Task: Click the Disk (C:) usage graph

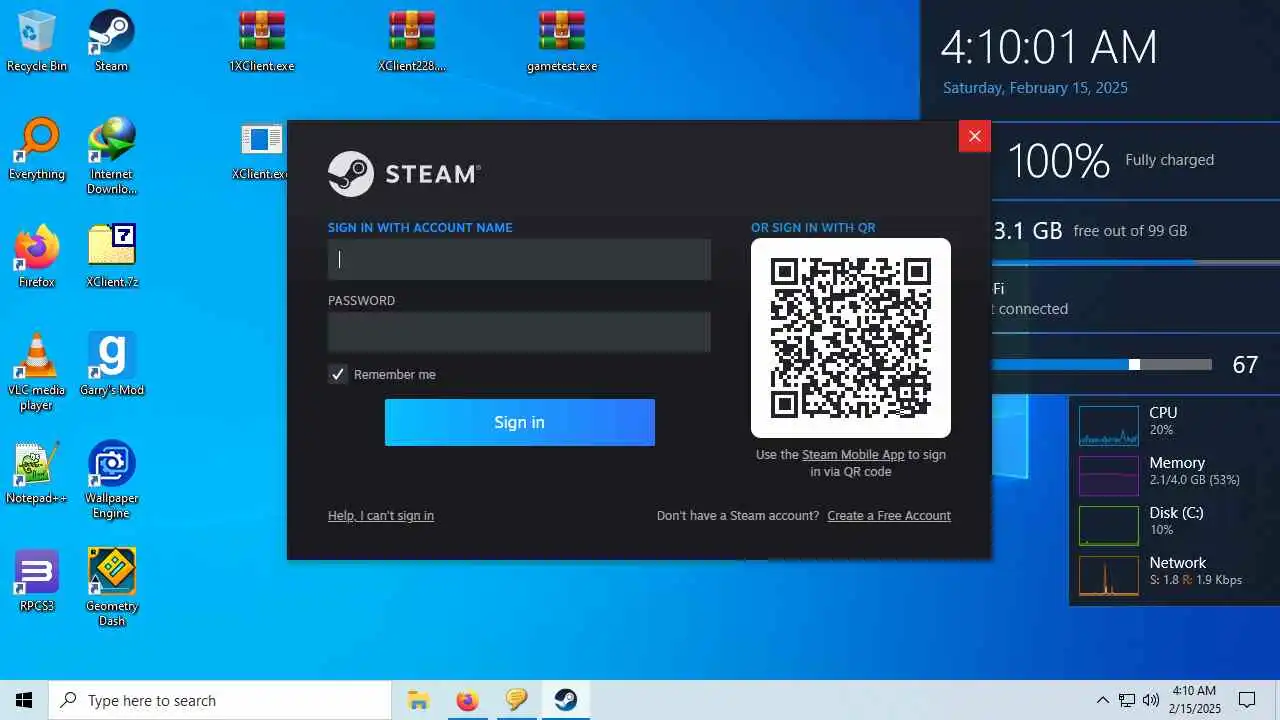Action: (x=1109, y=525)
